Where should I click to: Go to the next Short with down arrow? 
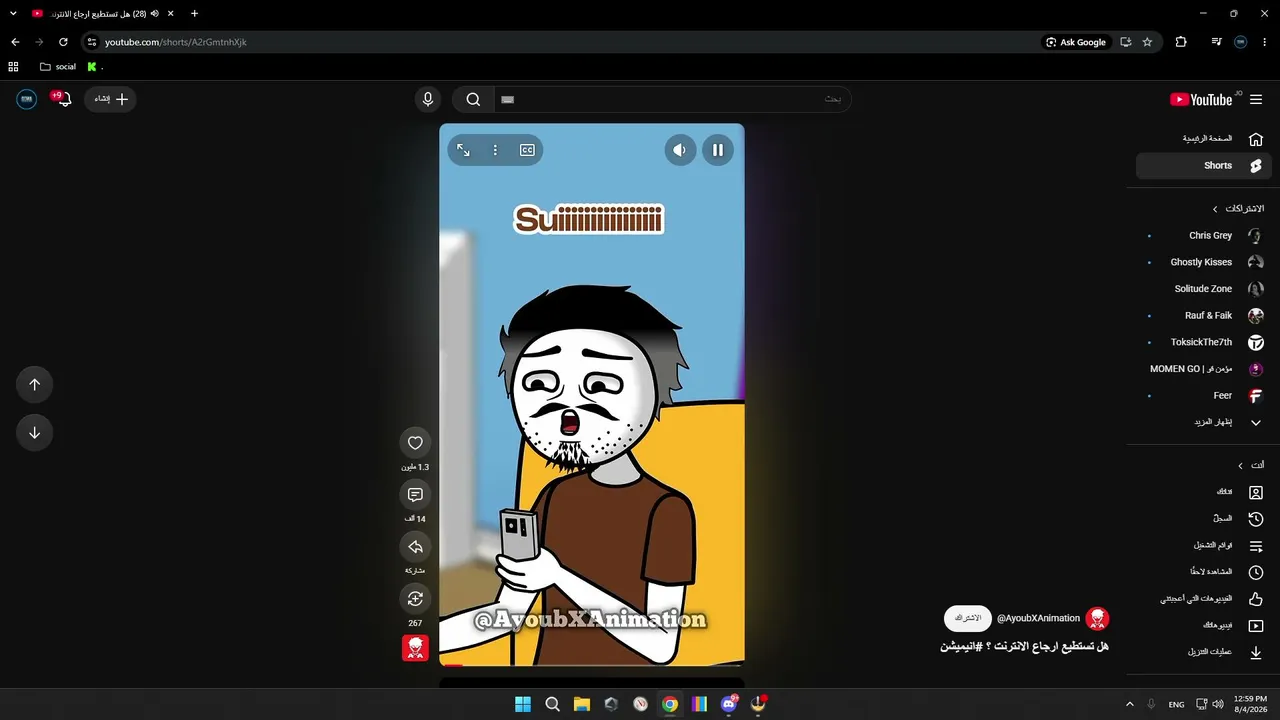tap(35, 433)
